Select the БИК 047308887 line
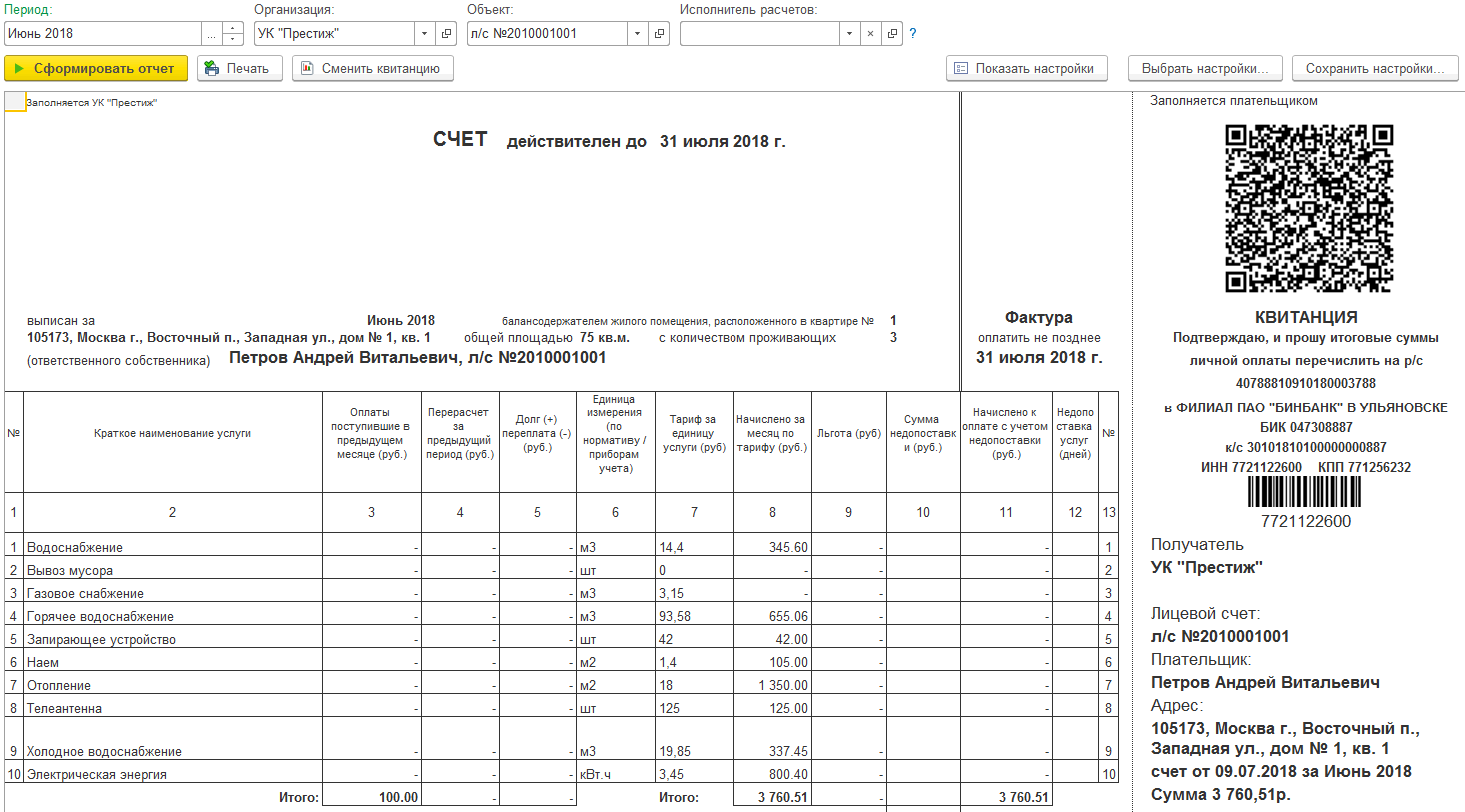 point(1306,427)
